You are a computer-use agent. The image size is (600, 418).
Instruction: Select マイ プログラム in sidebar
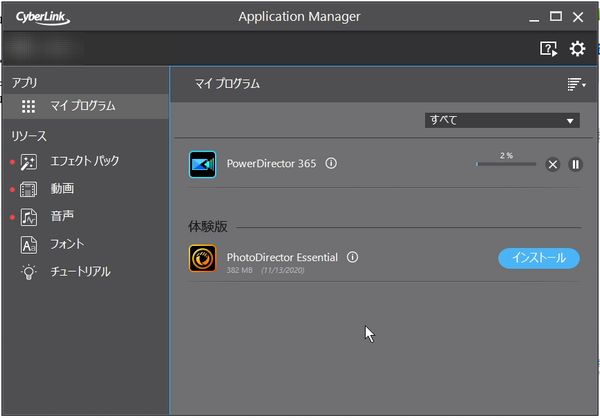click(86, 106)
